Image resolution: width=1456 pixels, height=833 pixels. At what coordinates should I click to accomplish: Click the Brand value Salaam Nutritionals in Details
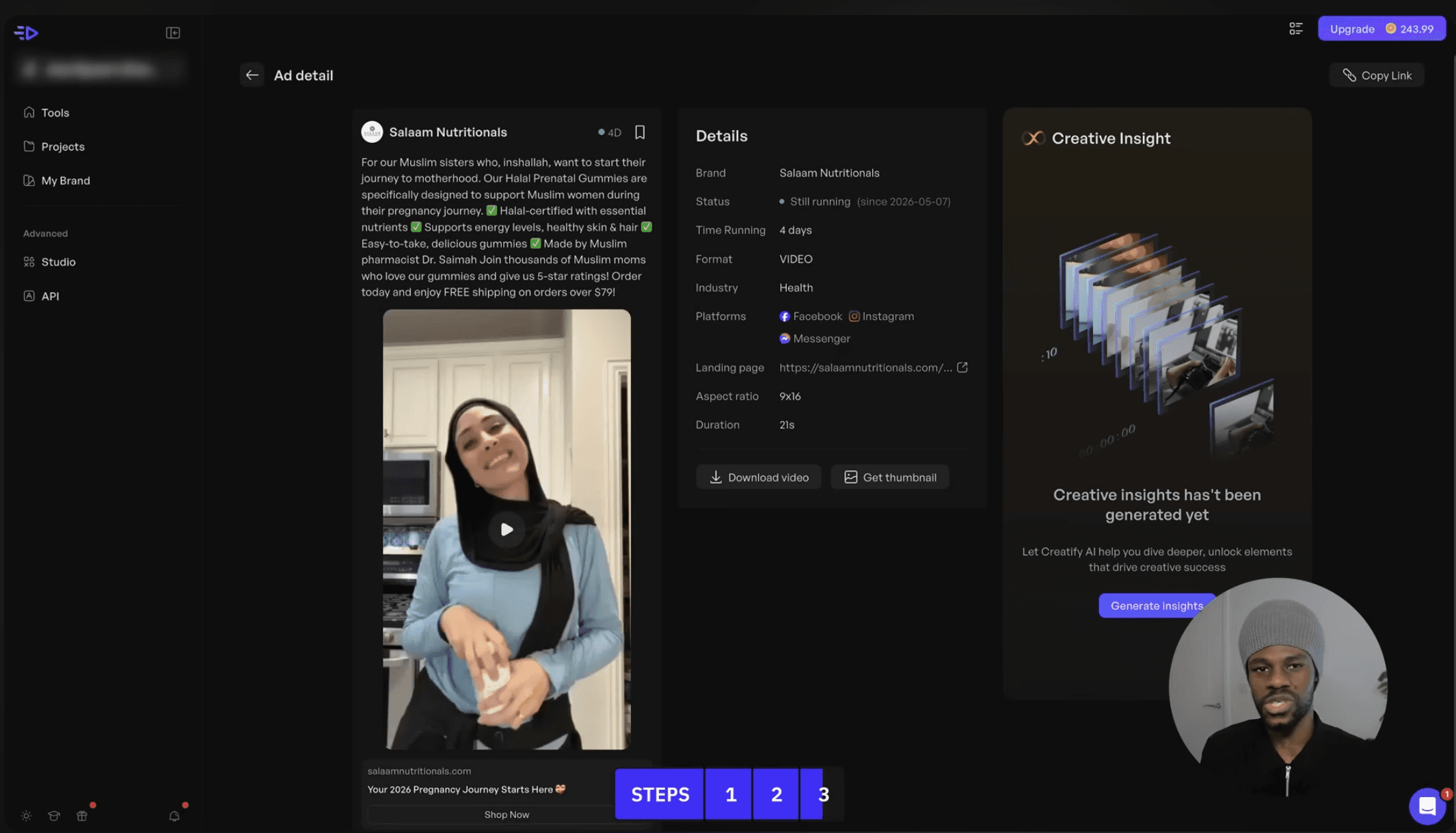(x=829, y=173)
